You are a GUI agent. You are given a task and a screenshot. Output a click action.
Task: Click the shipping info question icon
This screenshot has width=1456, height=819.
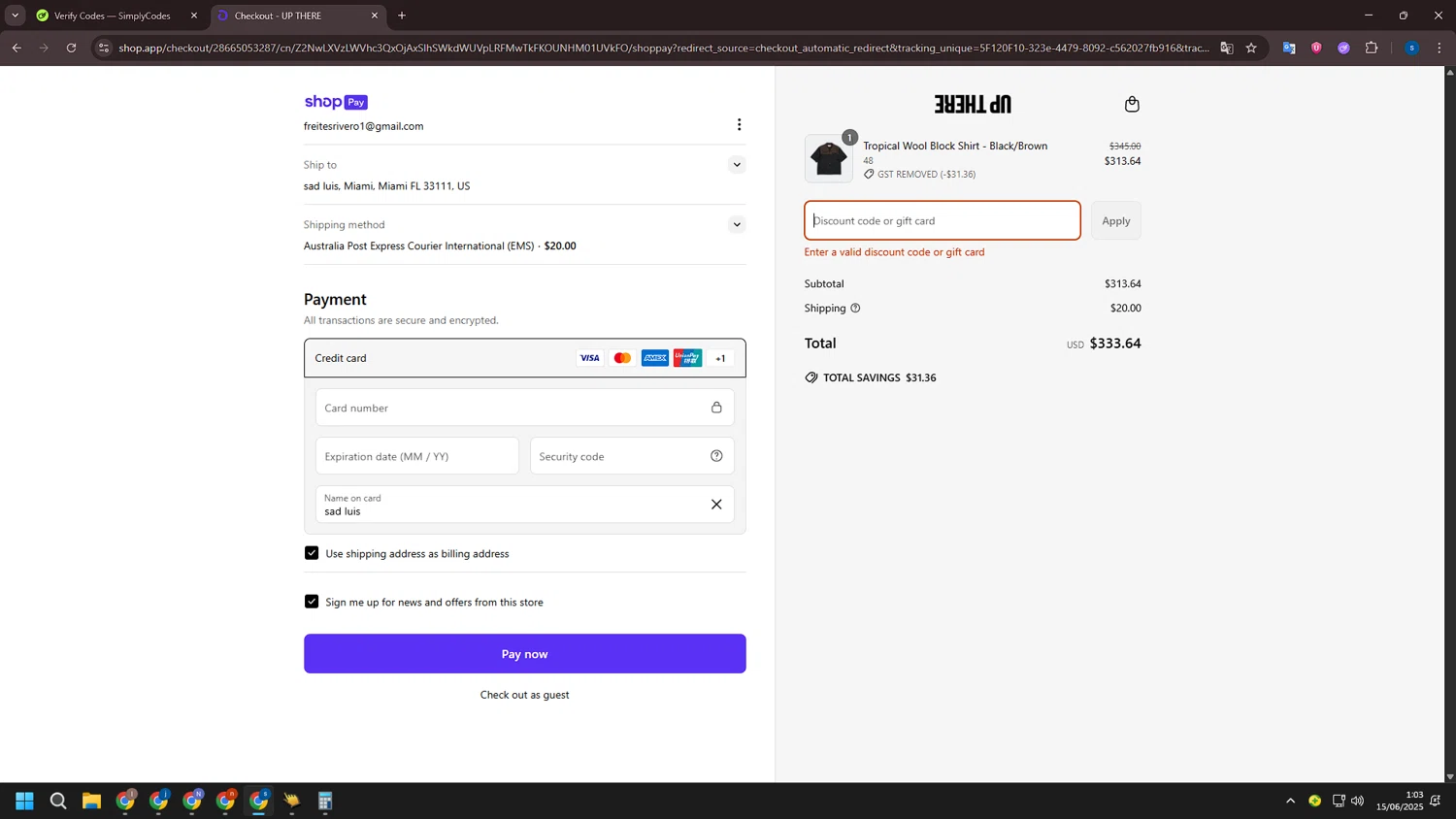click(x=855, y=309)
